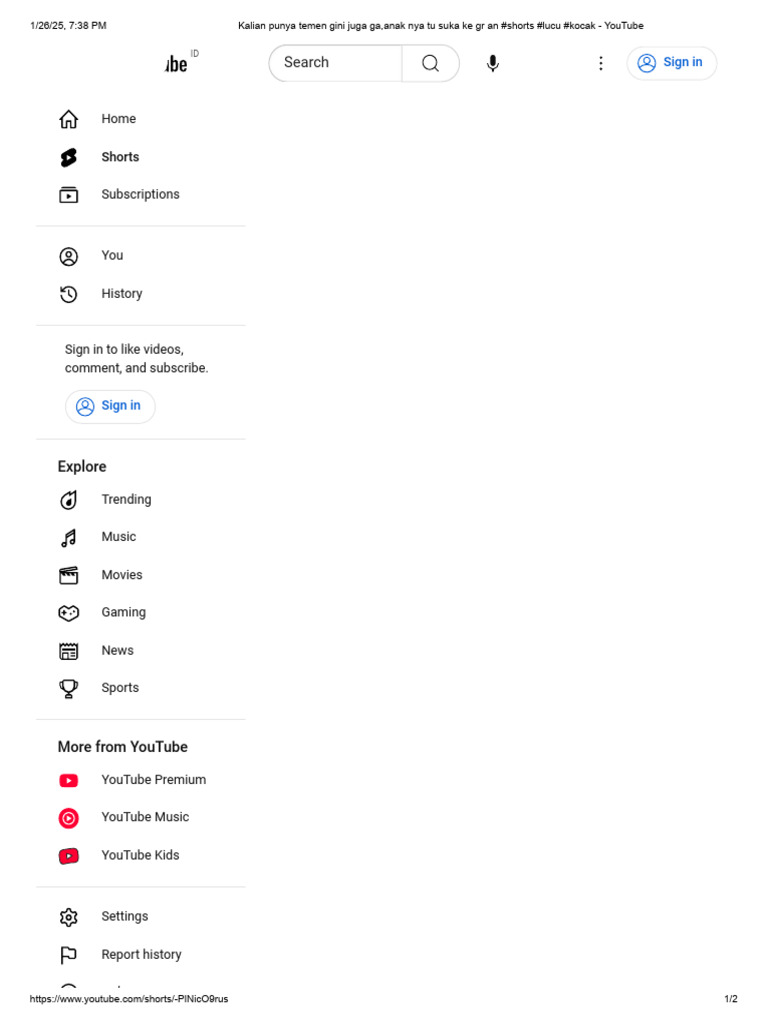Open the History clock icon

(x=69, y=294)
